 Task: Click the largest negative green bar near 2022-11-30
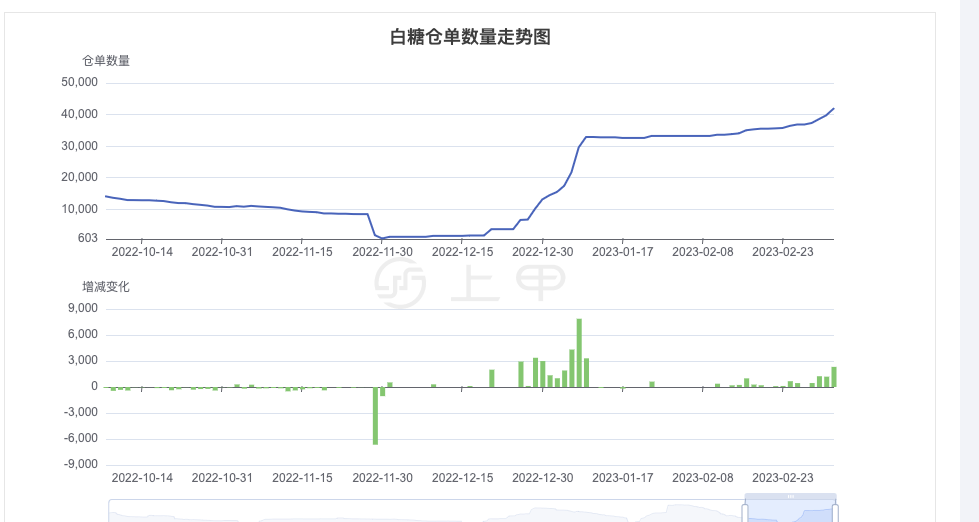click(375, 415)
